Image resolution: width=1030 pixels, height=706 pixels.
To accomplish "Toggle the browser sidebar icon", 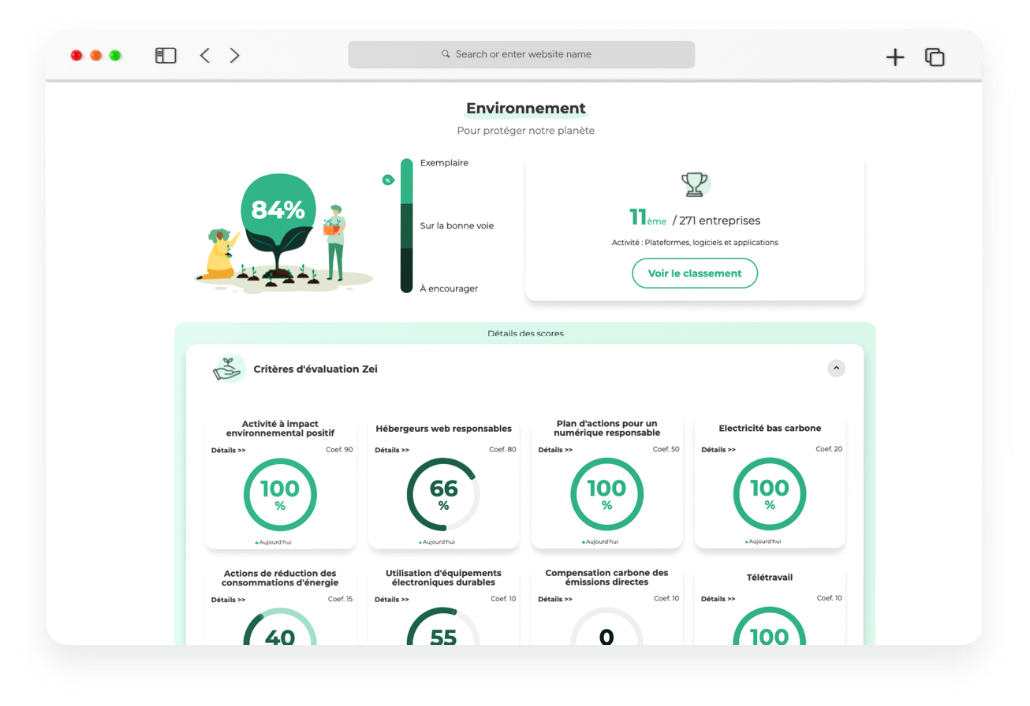I will 166,56.
